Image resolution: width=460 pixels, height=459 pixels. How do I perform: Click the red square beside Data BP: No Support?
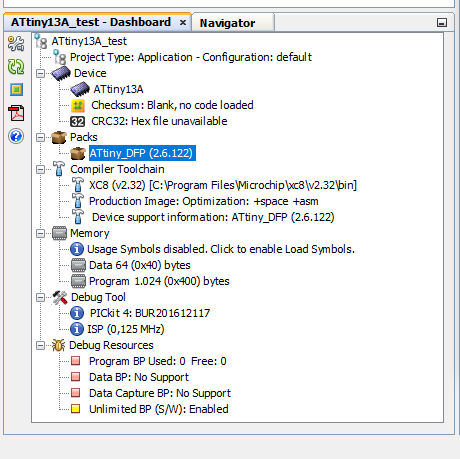point(76,377)
